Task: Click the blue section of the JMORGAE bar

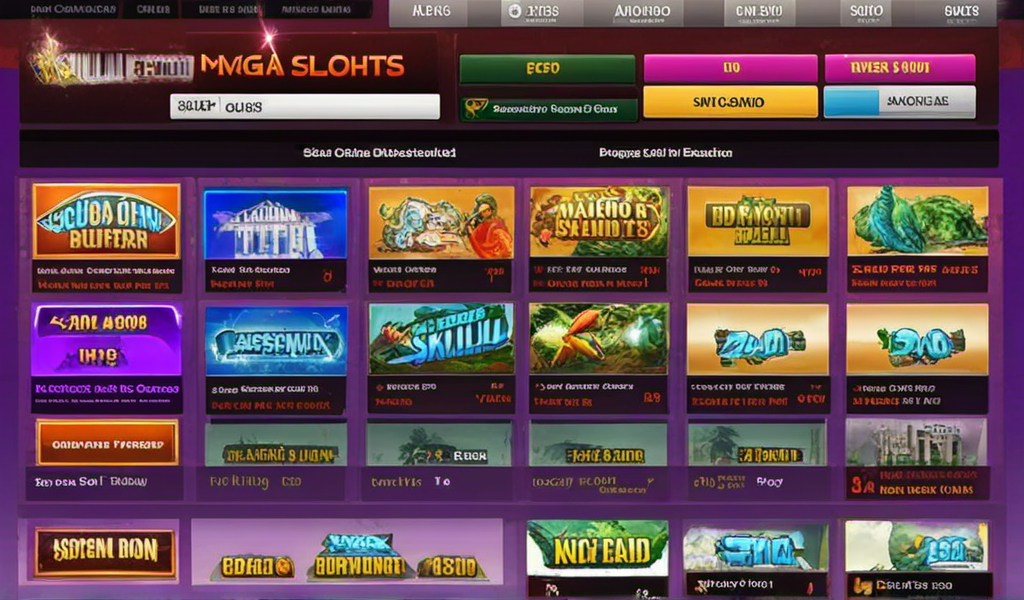Action: pyautogui.click(x=851, y=103)
